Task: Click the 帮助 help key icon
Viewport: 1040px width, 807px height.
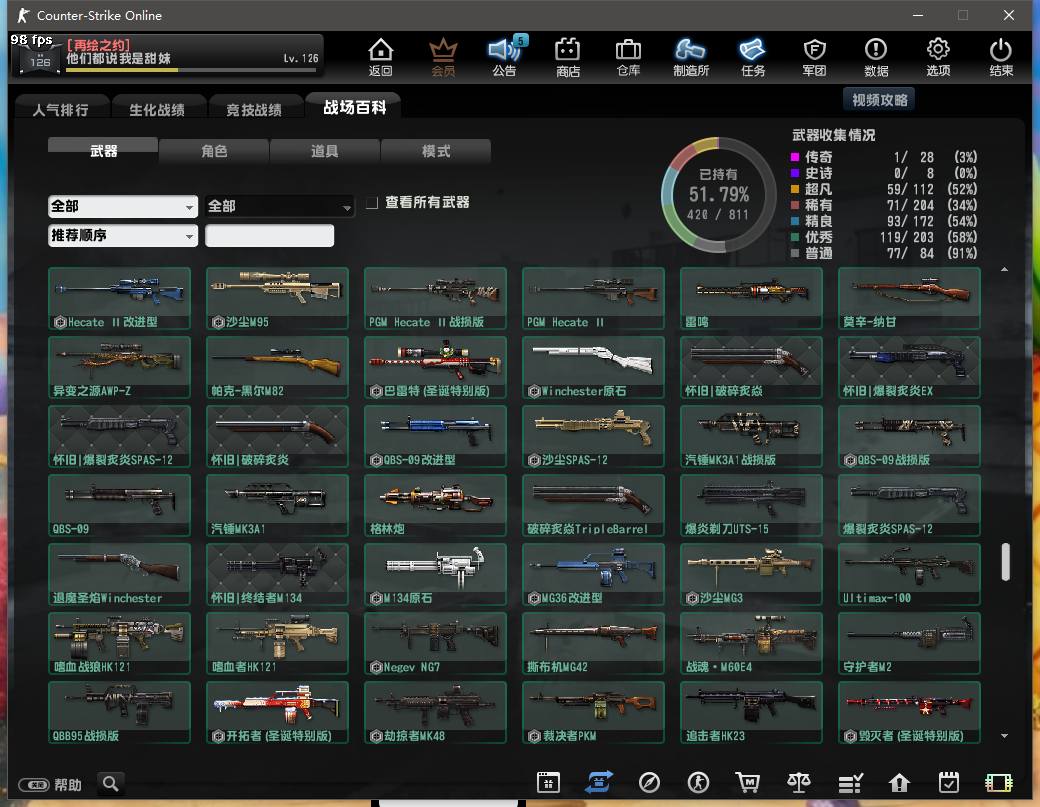Action: (x=34, y=785)
